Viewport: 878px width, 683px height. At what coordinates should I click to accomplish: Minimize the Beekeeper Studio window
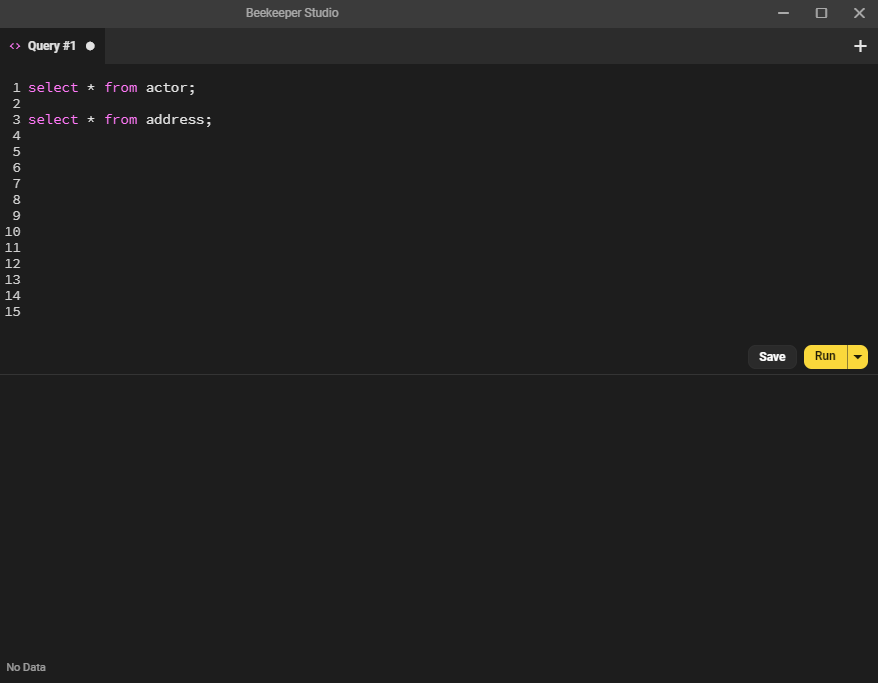tap(784, 13)
